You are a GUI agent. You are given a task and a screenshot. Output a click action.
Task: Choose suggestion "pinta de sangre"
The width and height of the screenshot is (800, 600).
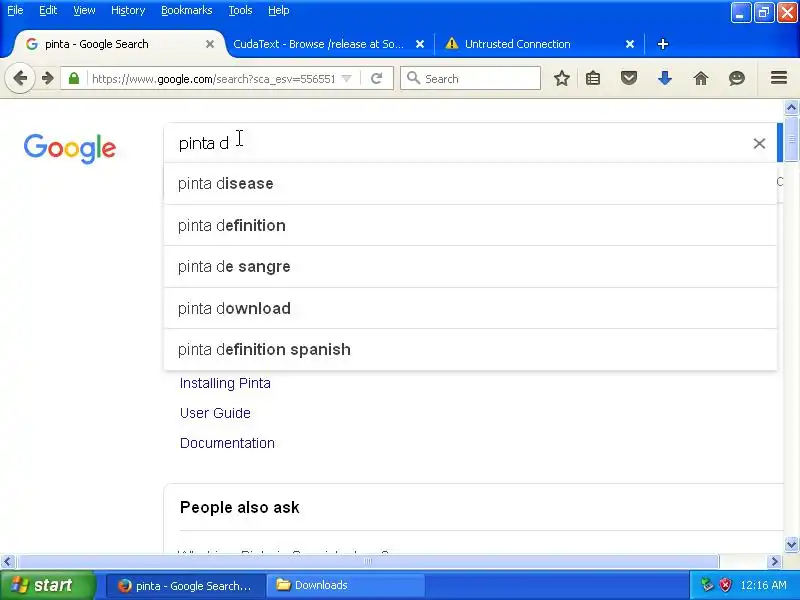(470, 267)
